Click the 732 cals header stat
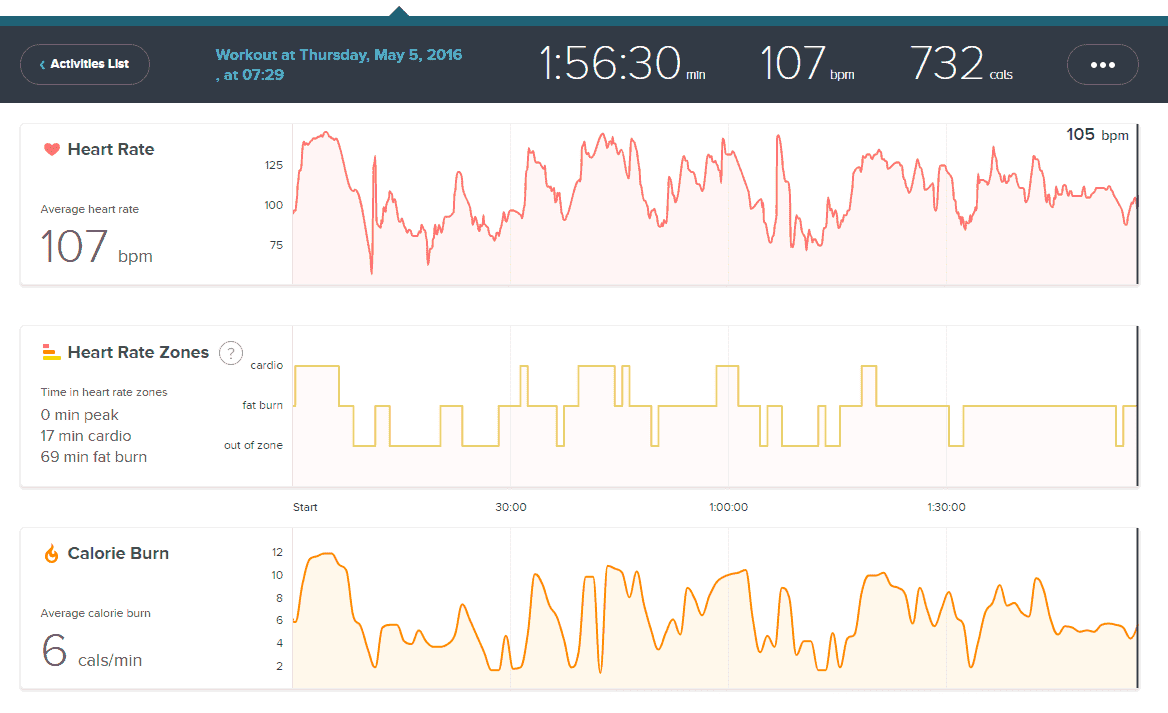 [960, 63]
